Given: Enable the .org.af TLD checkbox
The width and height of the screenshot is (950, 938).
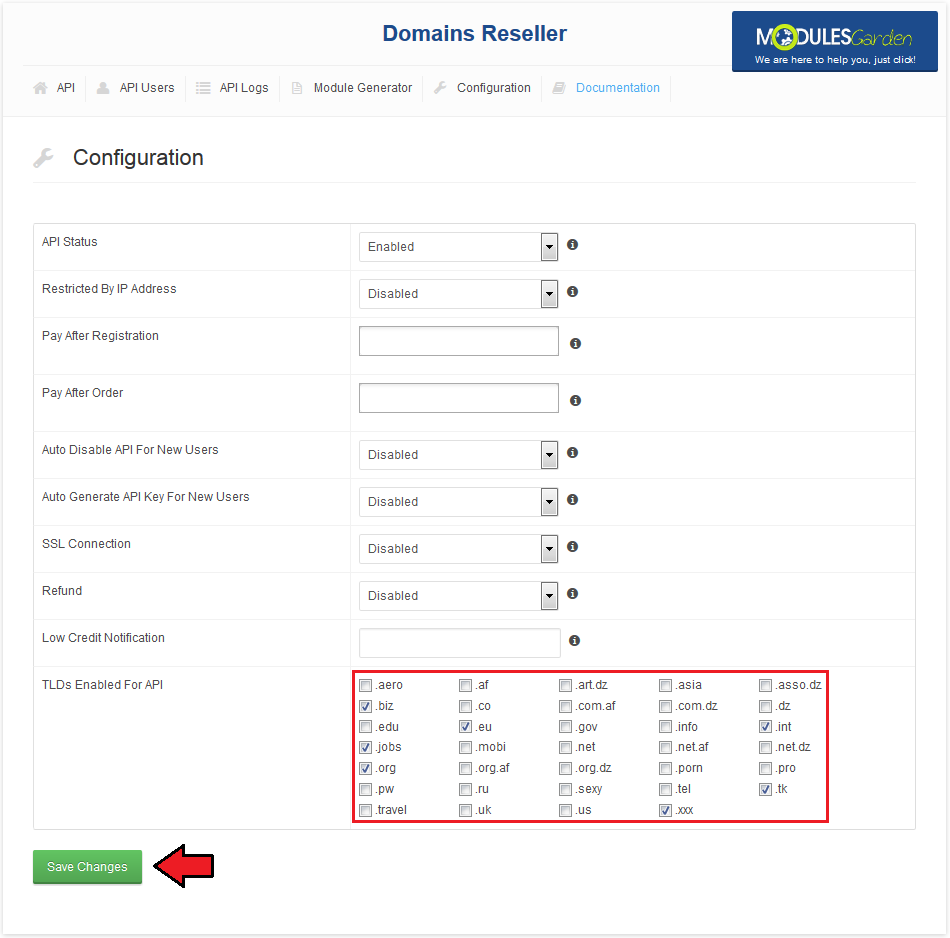Looking at the screenshot, I should (x=465, y=768).
